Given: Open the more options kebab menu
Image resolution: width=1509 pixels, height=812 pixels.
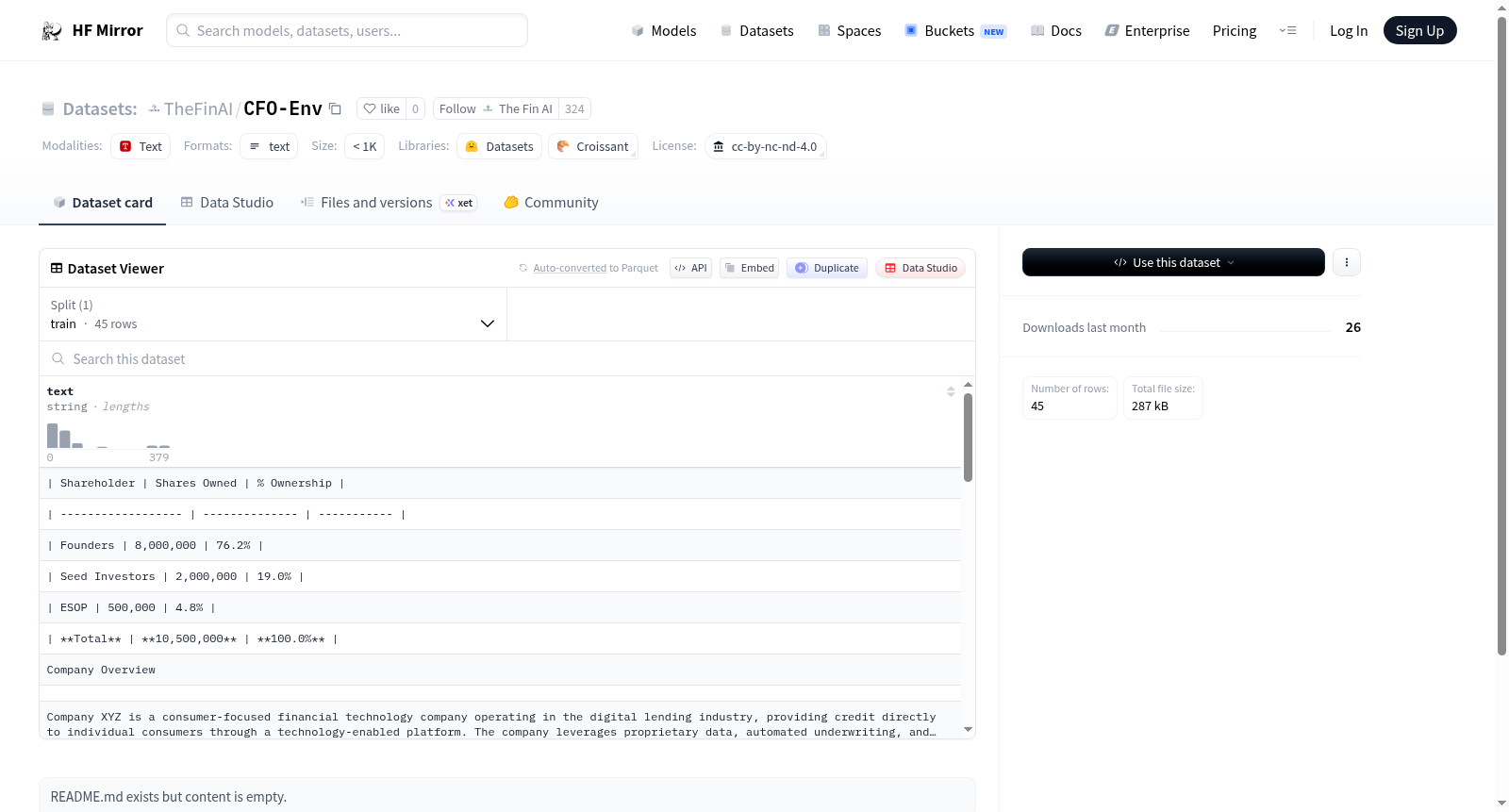Looking at the screenshot, I should (1347, 262).
